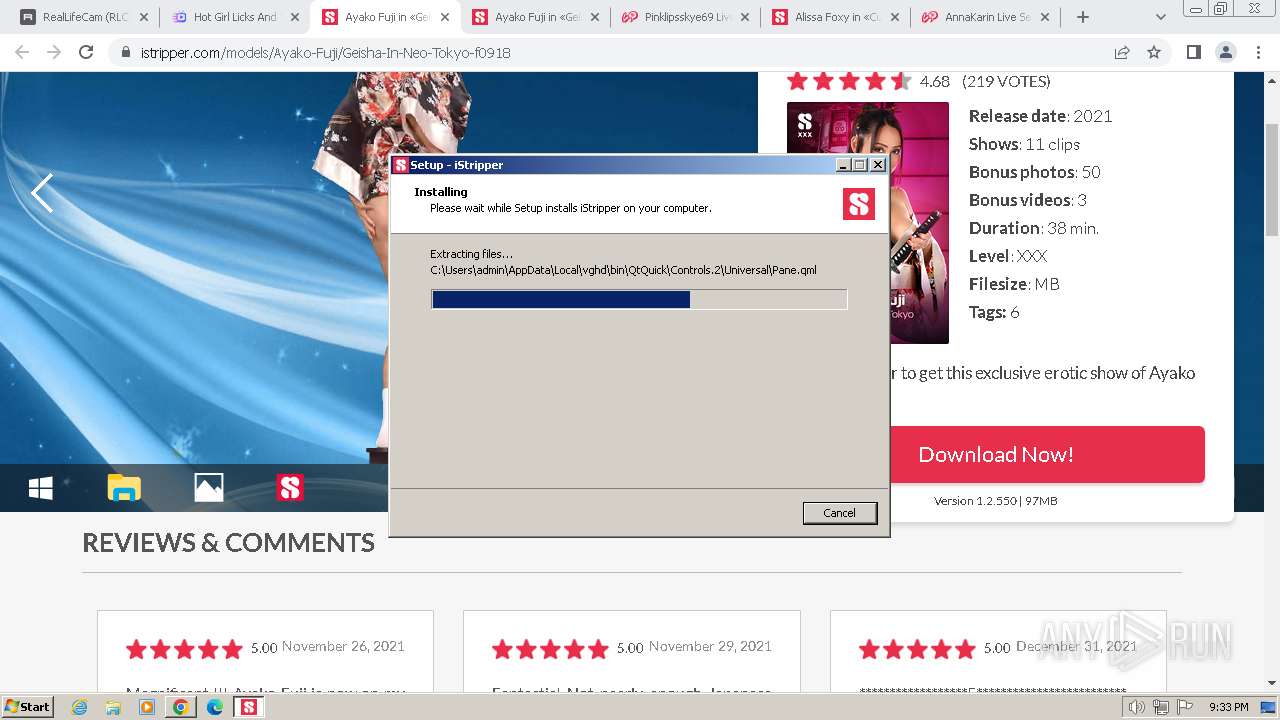Screen dimensions: 1280x720
Task: Click the red S iStripper icon on banner
Action: pos(290,488)
